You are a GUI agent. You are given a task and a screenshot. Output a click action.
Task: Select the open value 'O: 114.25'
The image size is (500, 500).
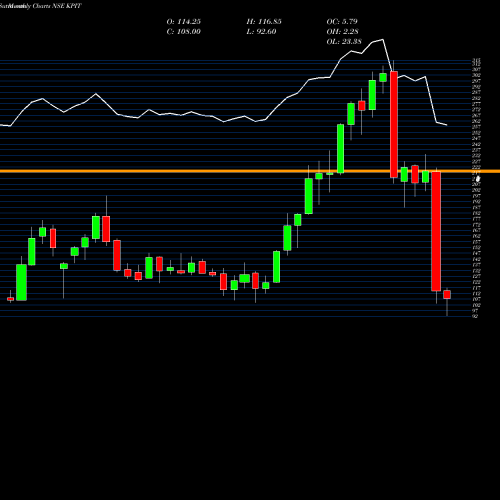[184, 22]
